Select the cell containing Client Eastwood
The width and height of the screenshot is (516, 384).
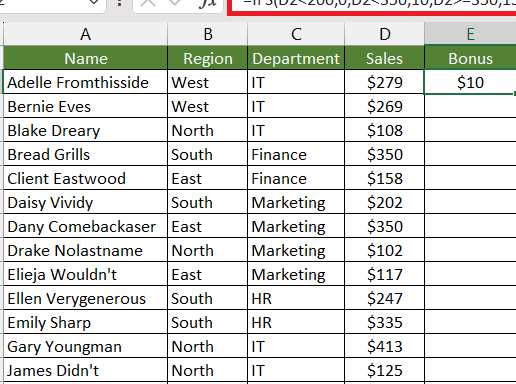(x=85, y=178)
